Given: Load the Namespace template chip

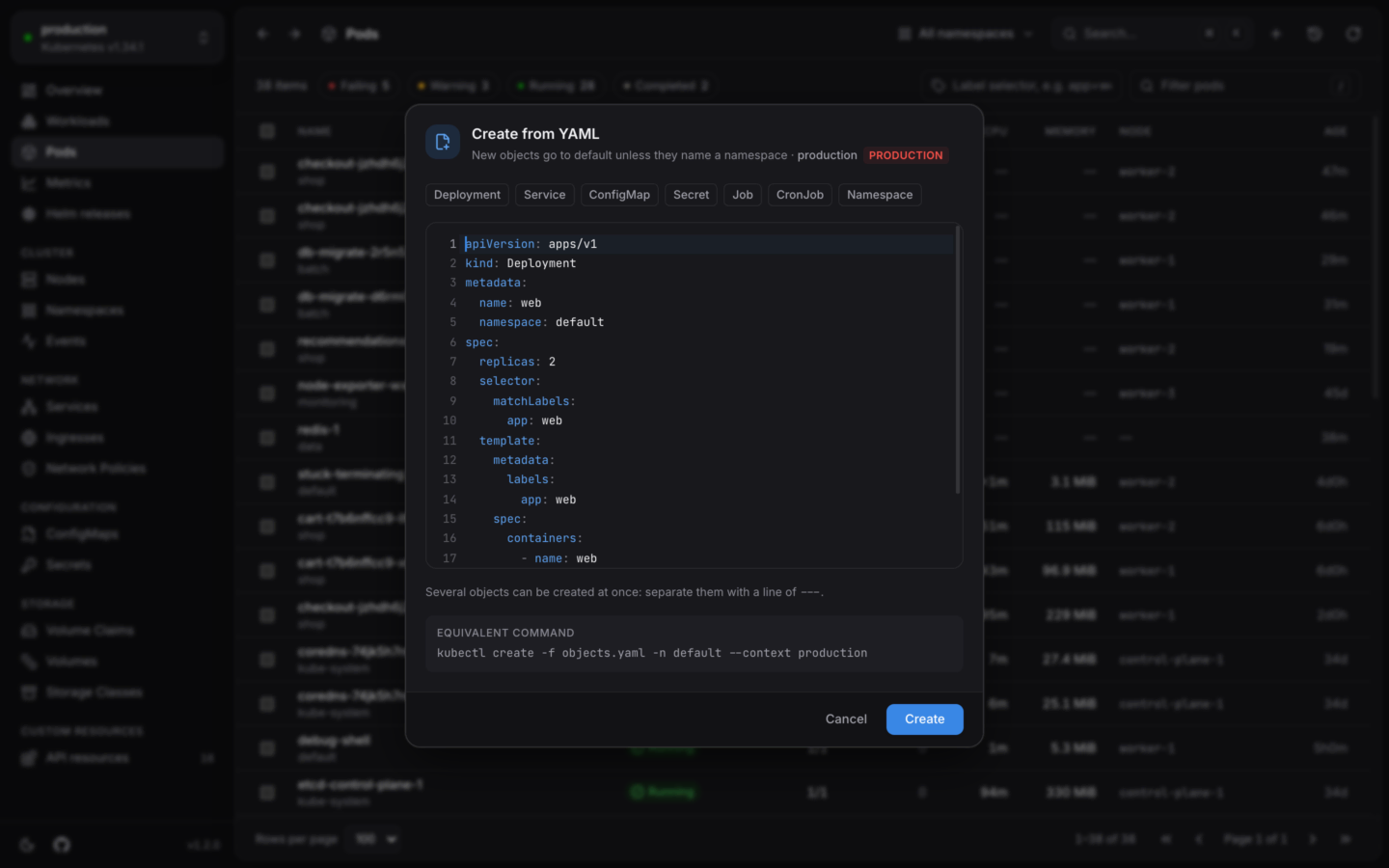Looking at the screenshot, I should pyautogui.click(x=880, y=195).
